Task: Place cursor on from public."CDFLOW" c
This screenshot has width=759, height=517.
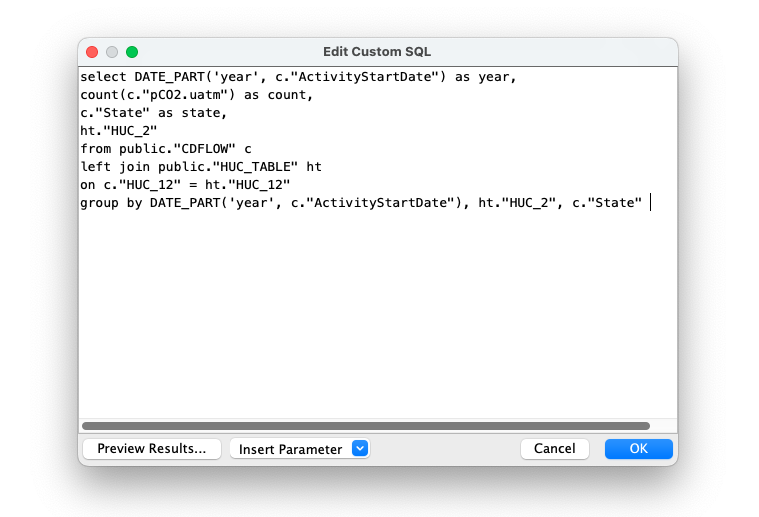Action: click(166, 149)
